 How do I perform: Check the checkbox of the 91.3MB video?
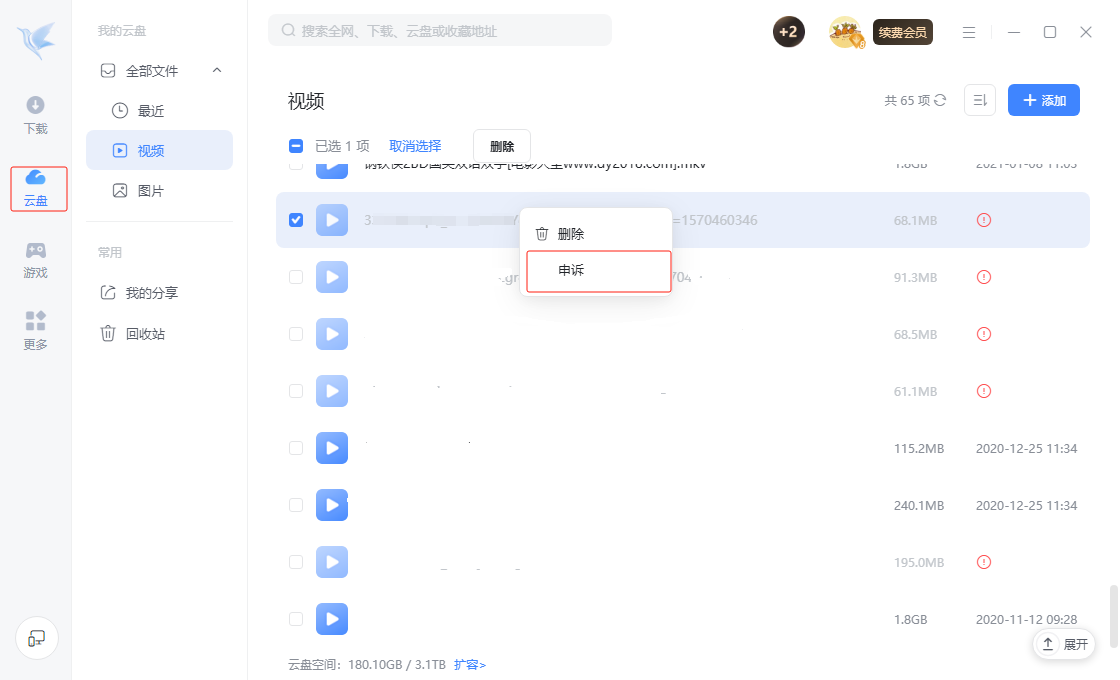pyautogui.click(x=296, y=277)
